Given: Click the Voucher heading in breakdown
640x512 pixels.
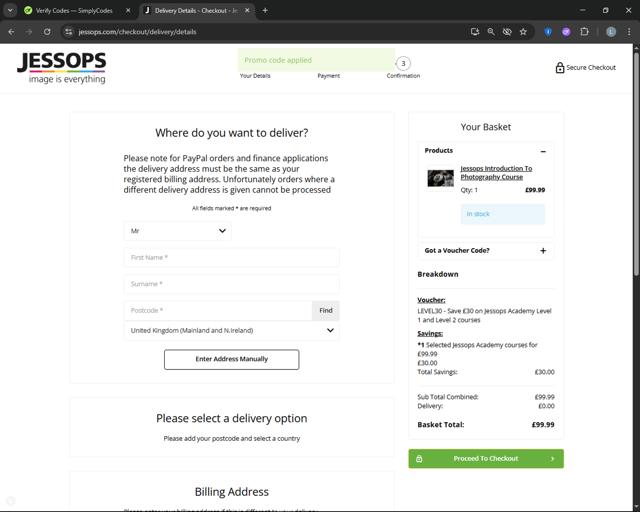Looking at the screenshot, I should pos(431,300).
